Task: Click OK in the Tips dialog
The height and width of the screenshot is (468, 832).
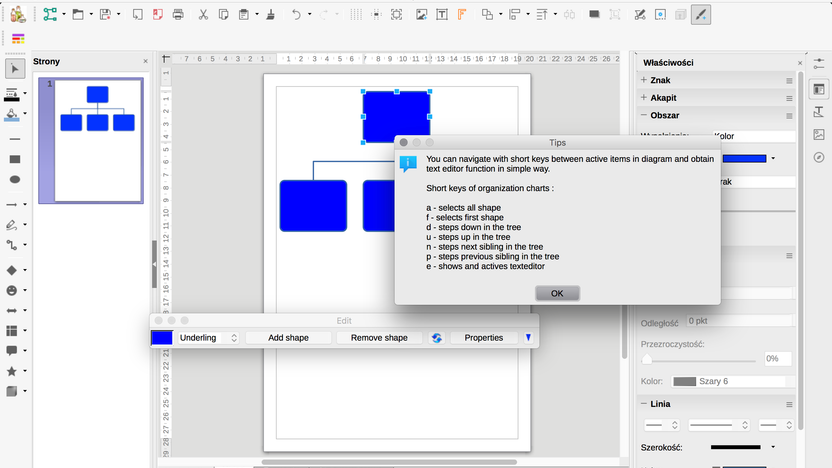Action: tap(557, 293)
